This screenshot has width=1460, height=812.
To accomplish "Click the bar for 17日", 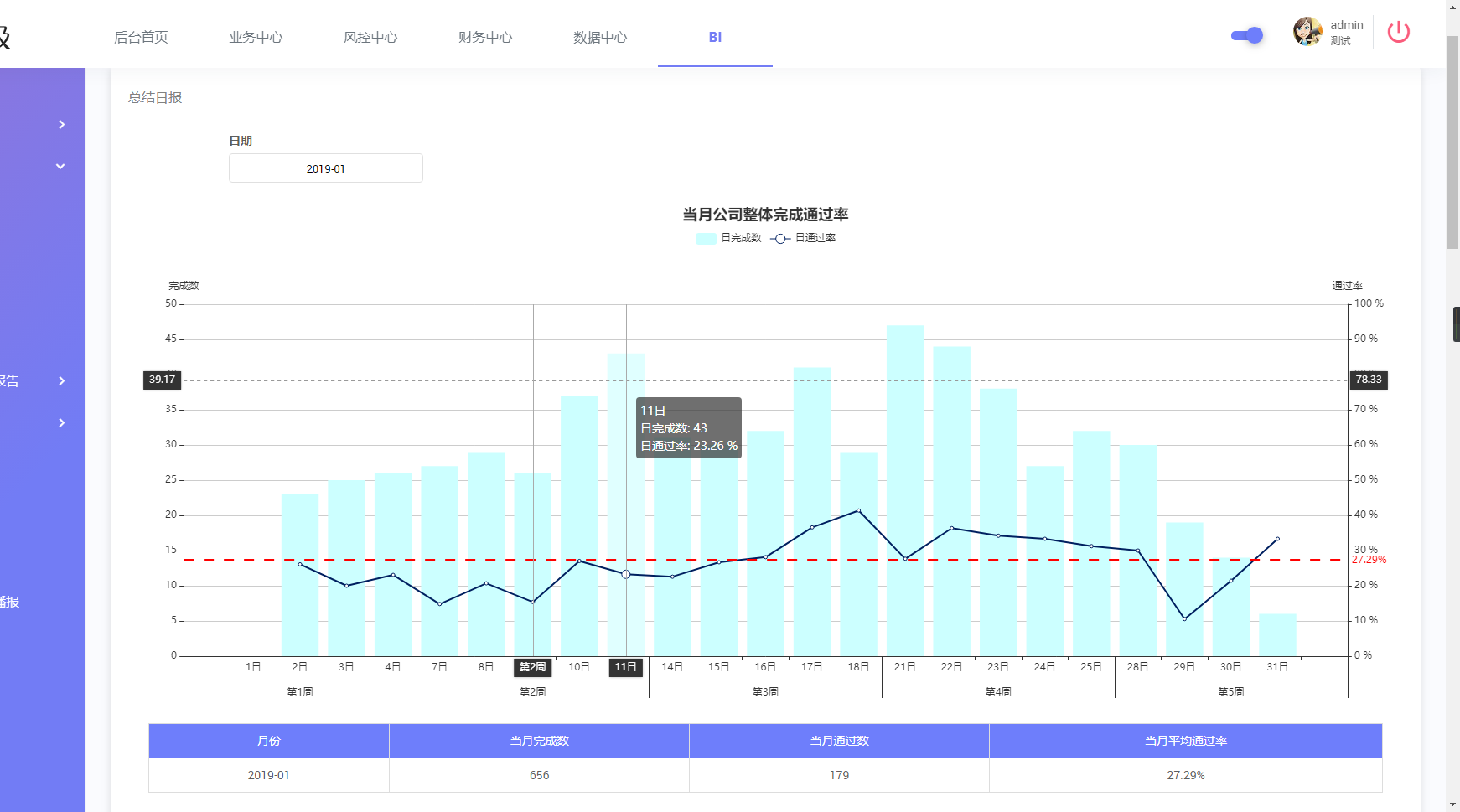I will pos(812,511).
